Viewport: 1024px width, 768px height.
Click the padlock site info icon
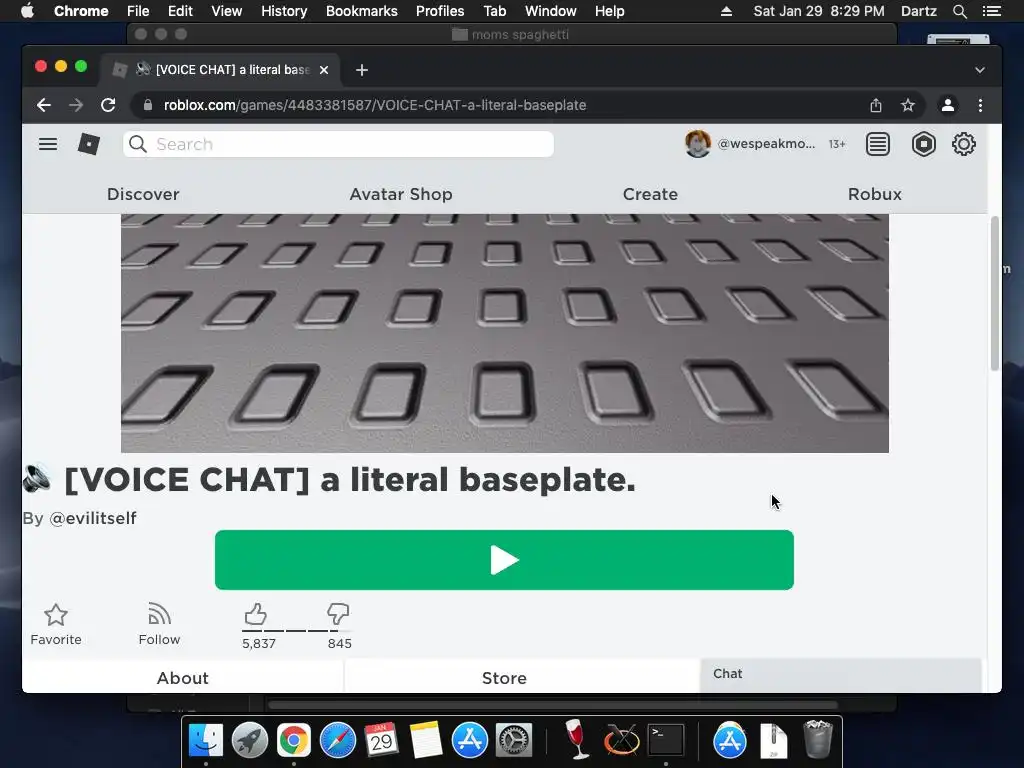pos(148,105)
